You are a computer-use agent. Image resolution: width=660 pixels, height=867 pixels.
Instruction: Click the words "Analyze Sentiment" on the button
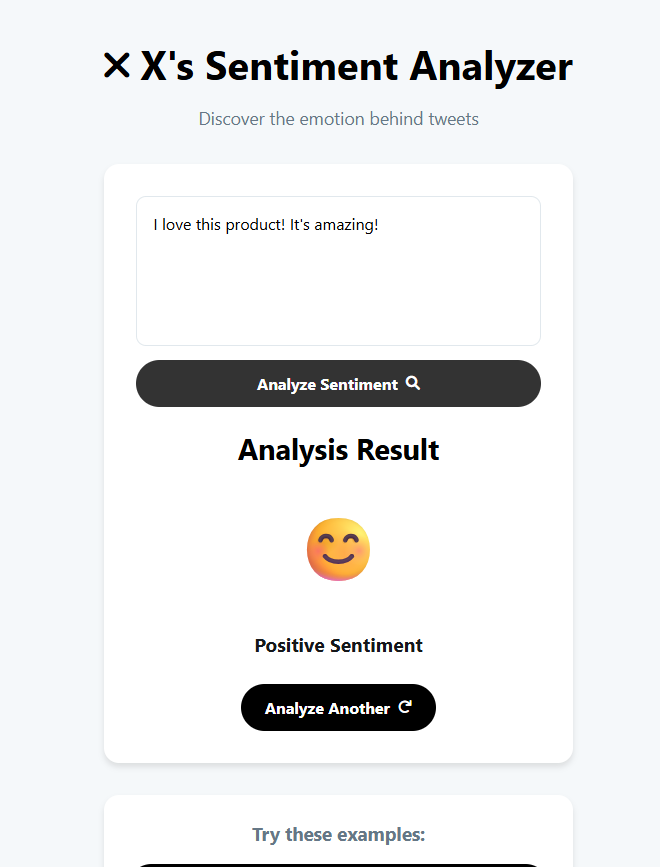tap(327, 384)
